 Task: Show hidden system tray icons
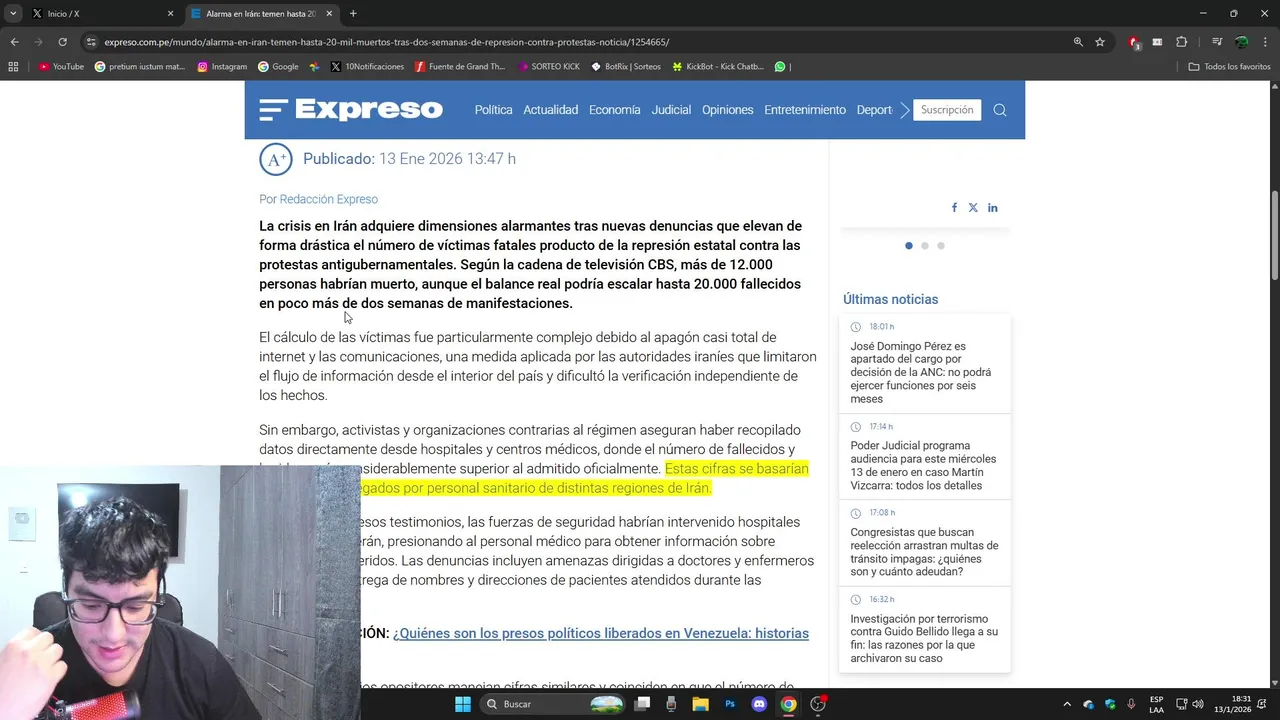1067,704
